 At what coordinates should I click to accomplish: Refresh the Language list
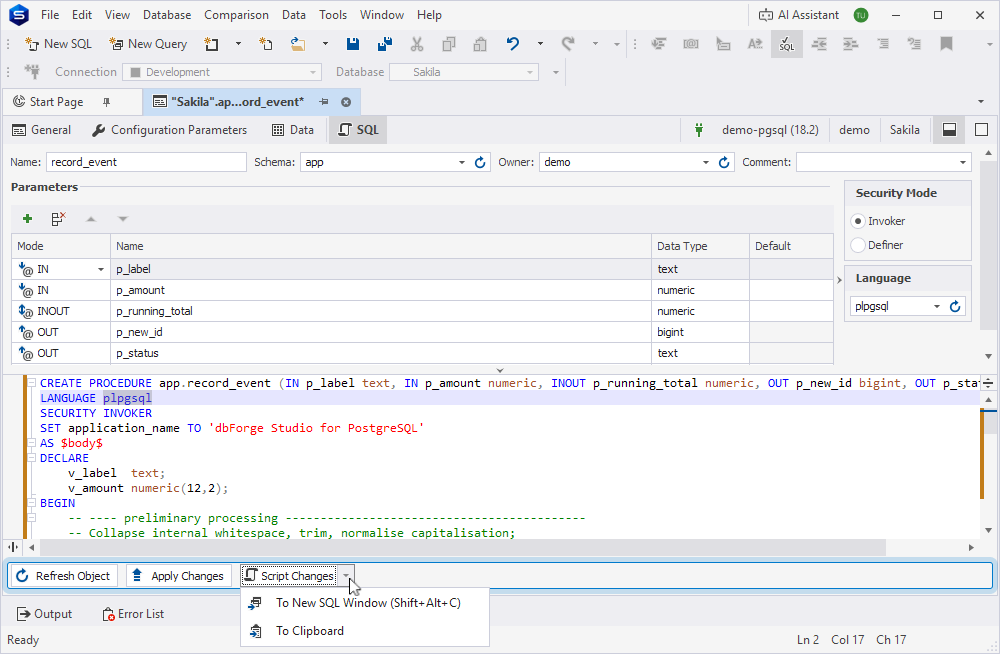tap(955, 306)
